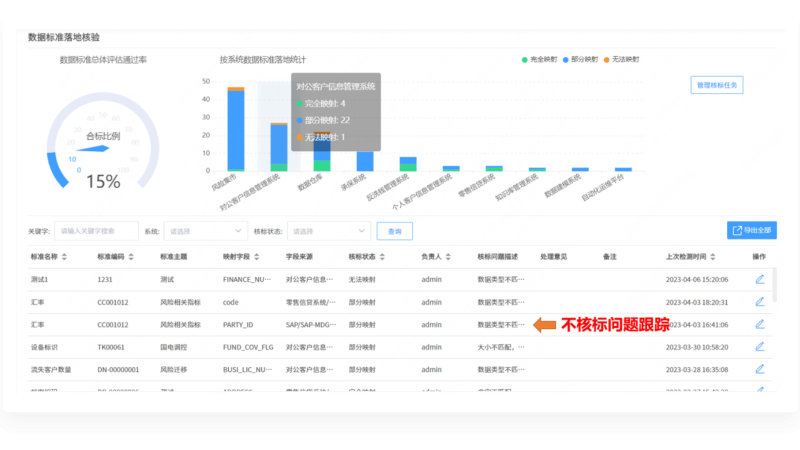Click the 个人客户信息管理系统 chart bar
800x450 pixels.
click(451, 168)
